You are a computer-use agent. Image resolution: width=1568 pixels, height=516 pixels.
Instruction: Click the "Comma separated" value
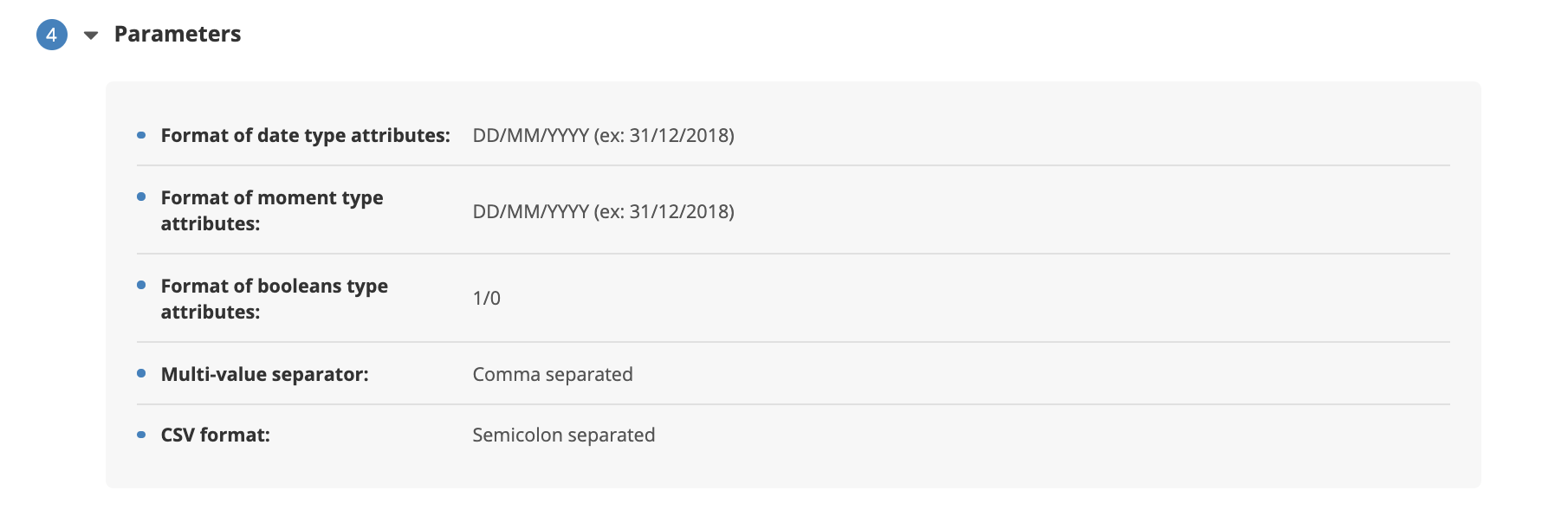[x=552, y=374]
